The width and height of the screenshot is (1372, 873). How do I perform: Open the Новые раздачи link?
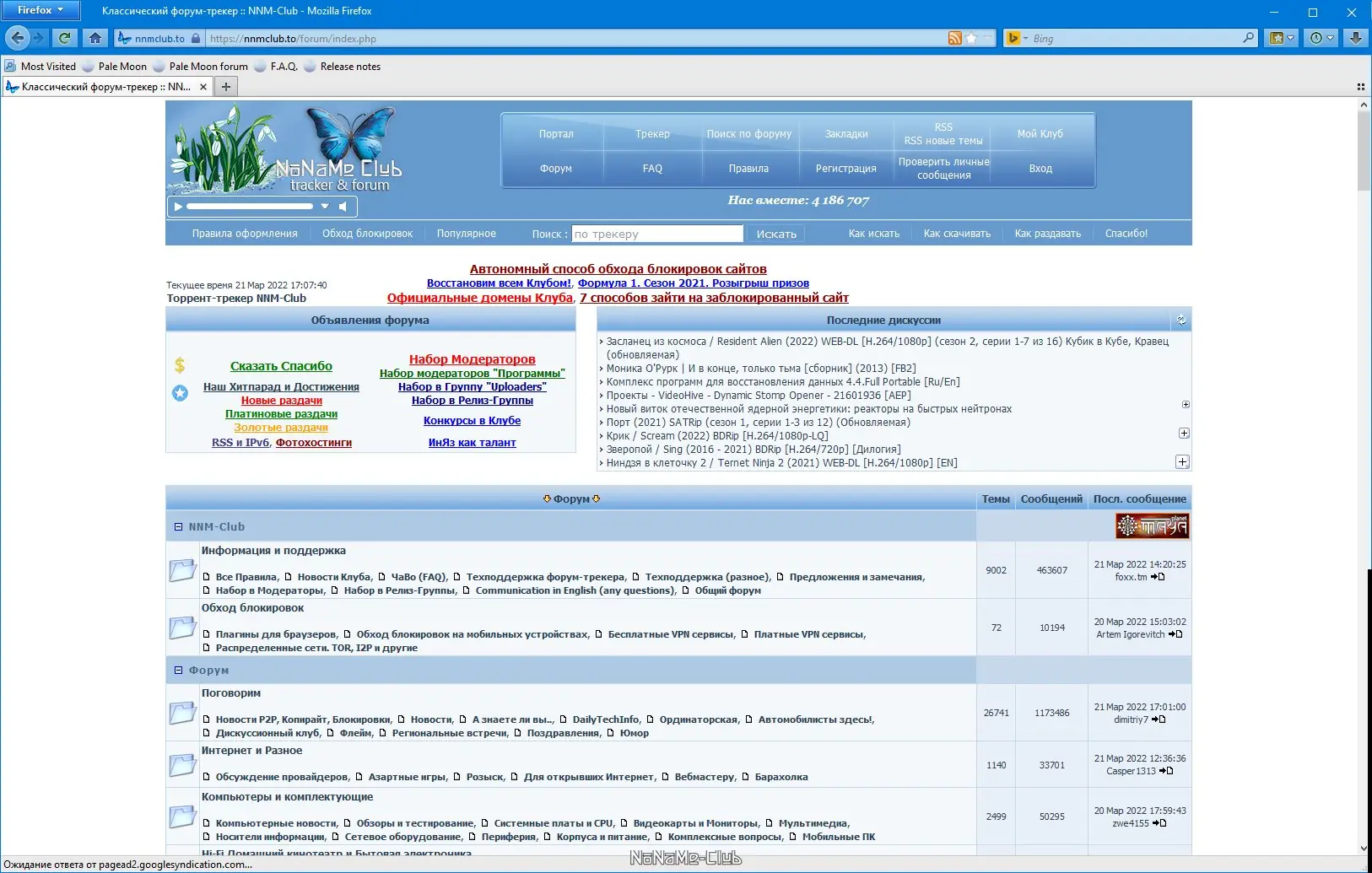click(282, 401)
